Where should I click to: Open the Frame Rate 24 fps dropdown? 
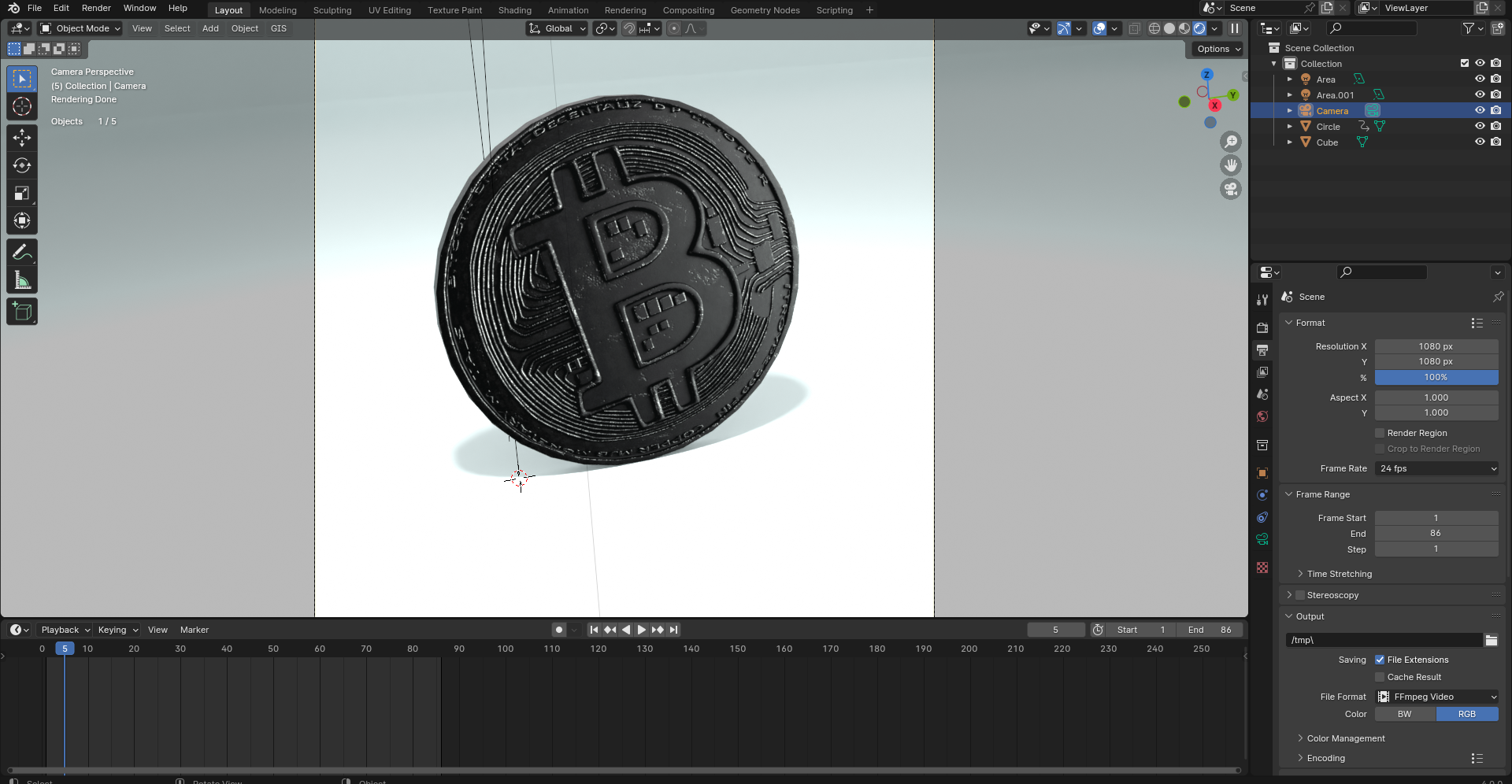point(1436,468)
